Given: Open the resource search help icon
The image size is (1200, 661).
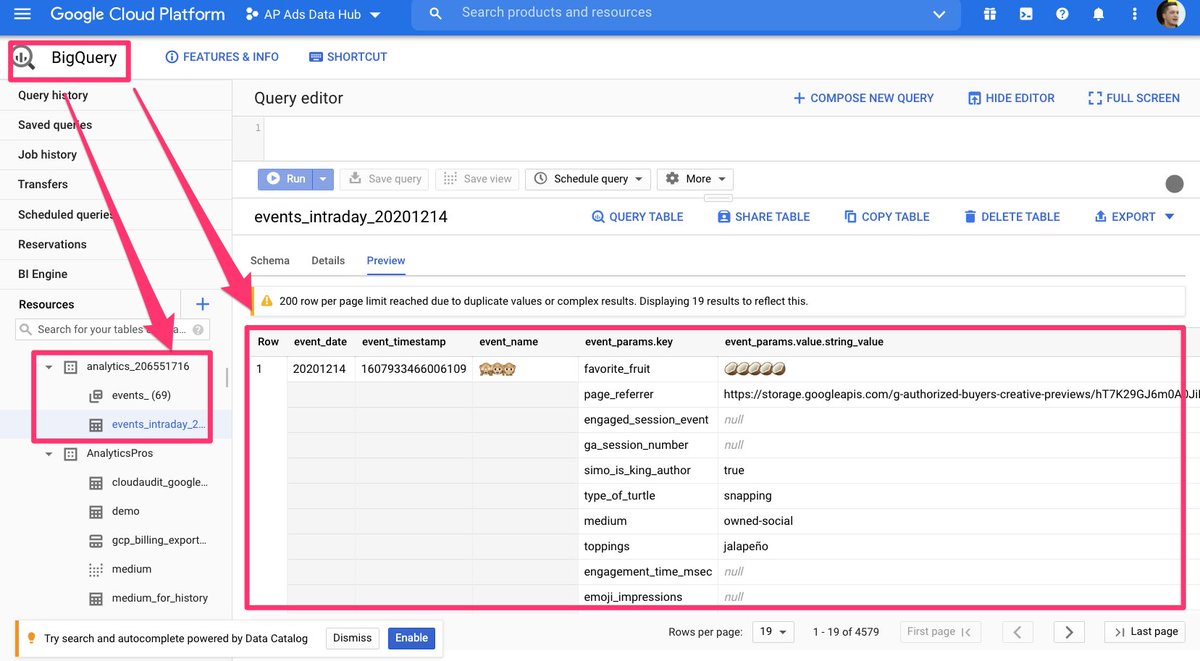Looking at the screenshot, I should [199, 329].
